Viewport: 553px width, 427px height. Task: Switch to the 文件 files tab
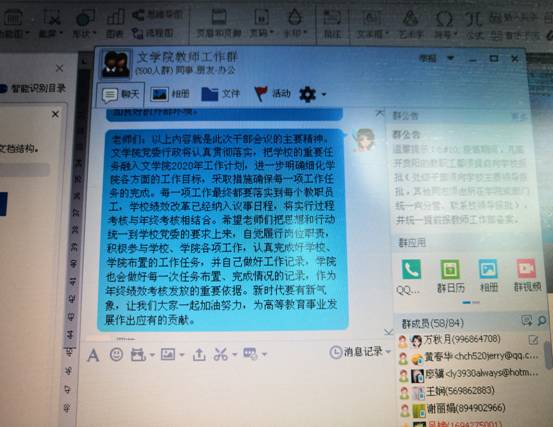220,94
